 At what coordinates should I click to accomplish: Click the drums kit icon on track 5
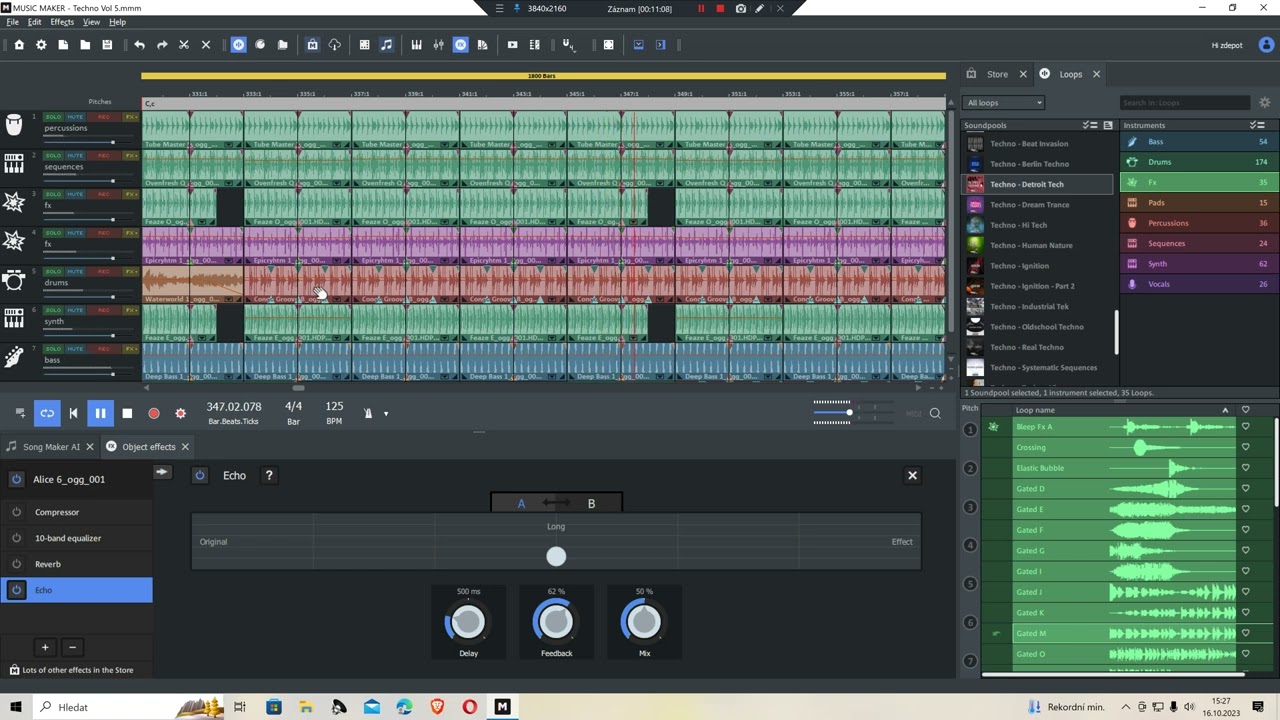[14, 281]
